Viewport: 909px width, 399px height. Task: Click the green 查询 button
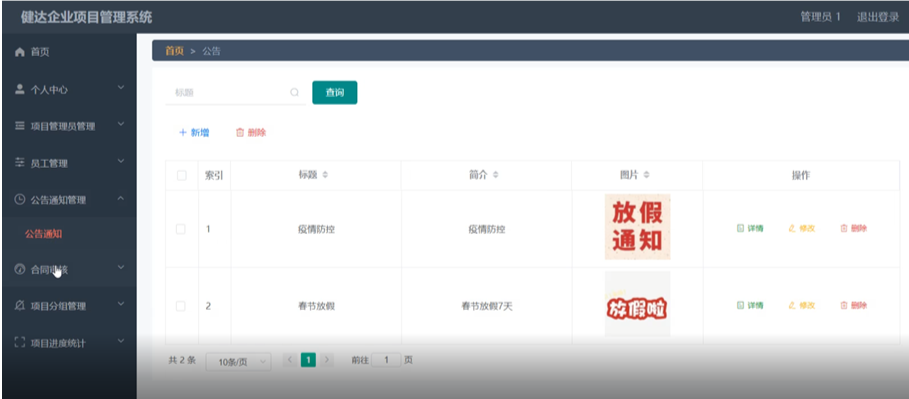point(334,92)
